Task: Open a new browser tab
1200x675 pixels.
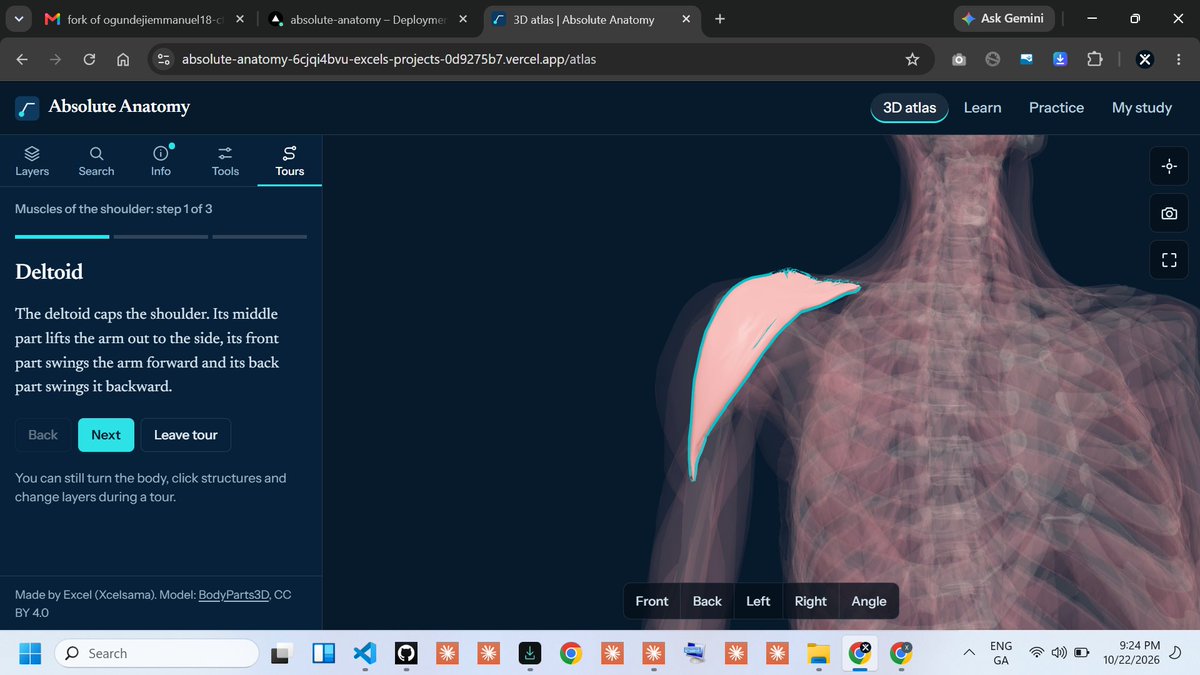Action: (x=720, y=19)
